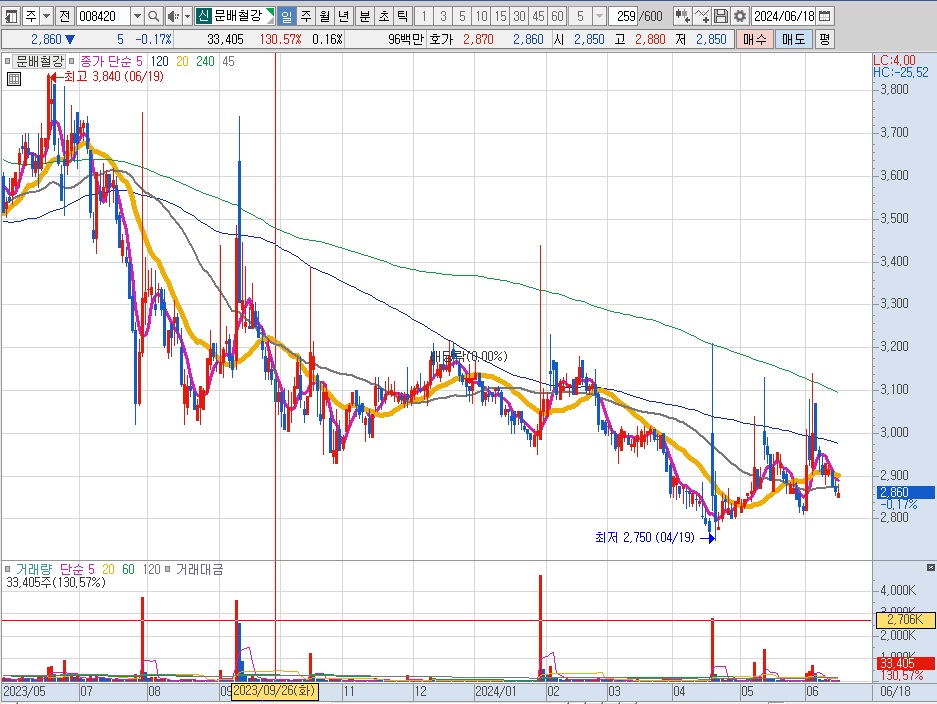
Task: Click the 130.57% volume ratio value in header
Action: point(280,39)
